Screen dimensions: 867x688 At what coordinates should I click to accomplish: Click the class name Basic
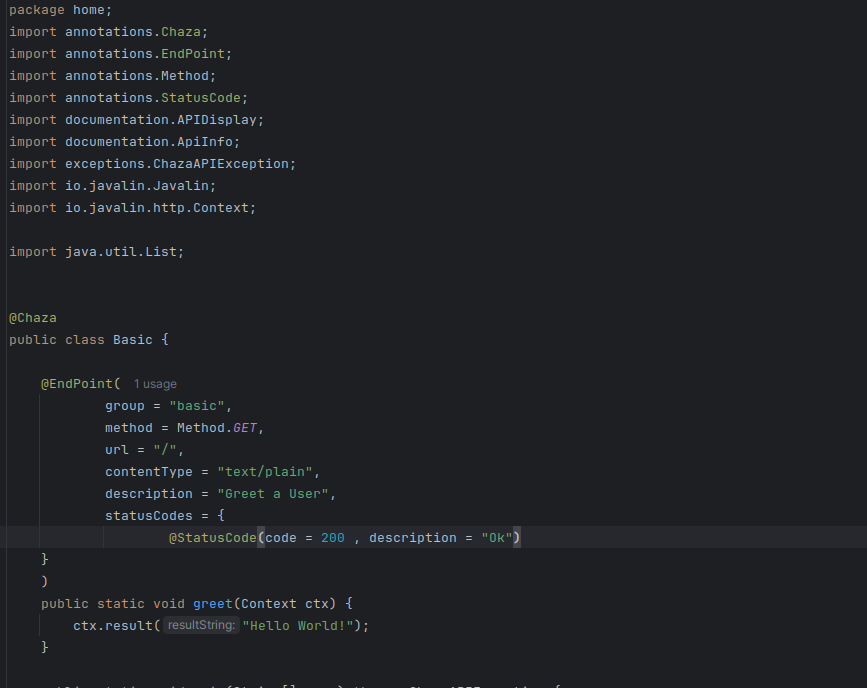coord(132,340)
